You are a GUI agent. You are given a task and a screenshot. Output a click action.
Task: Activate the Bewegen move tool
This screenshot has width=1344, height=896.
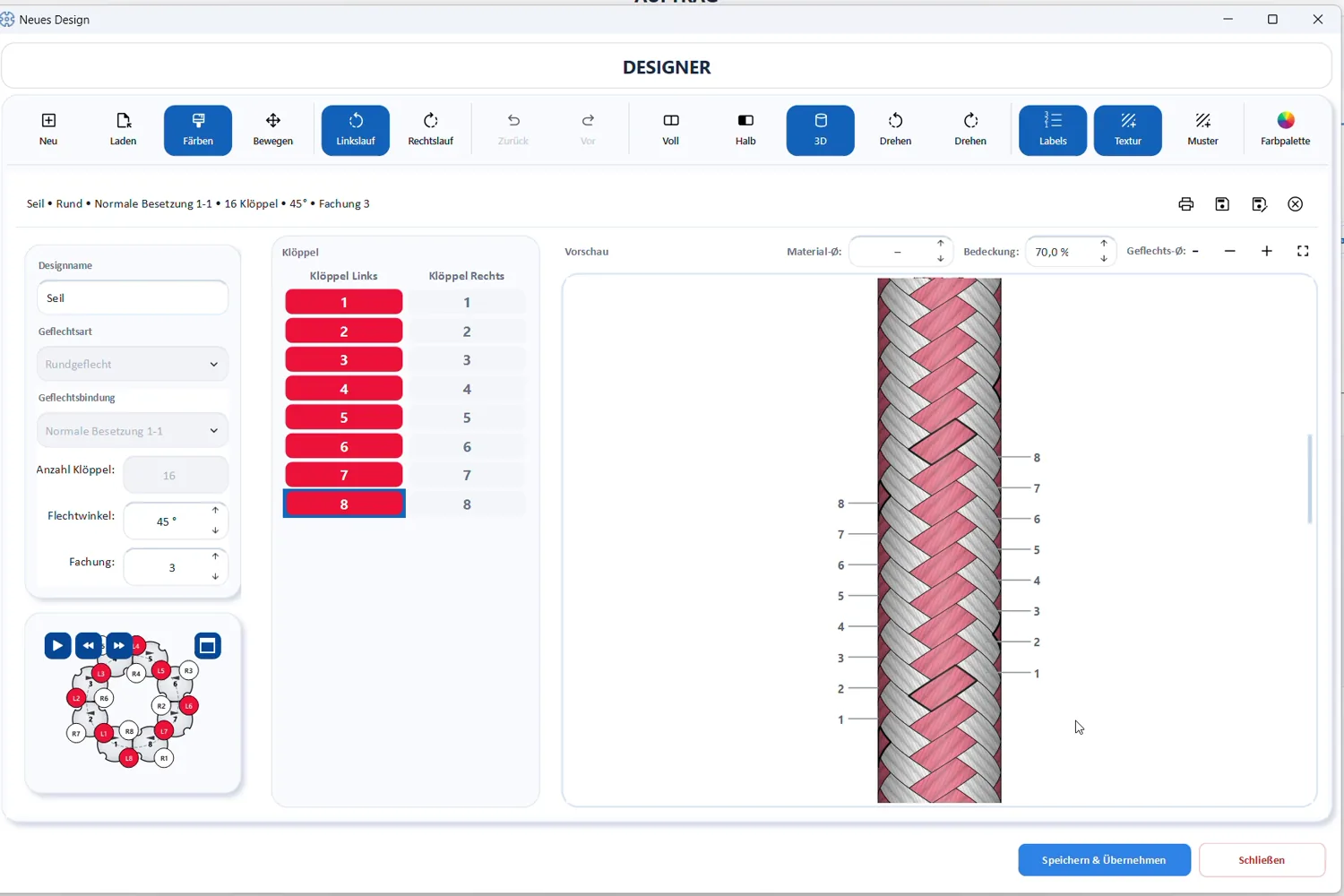pos(273,130)
